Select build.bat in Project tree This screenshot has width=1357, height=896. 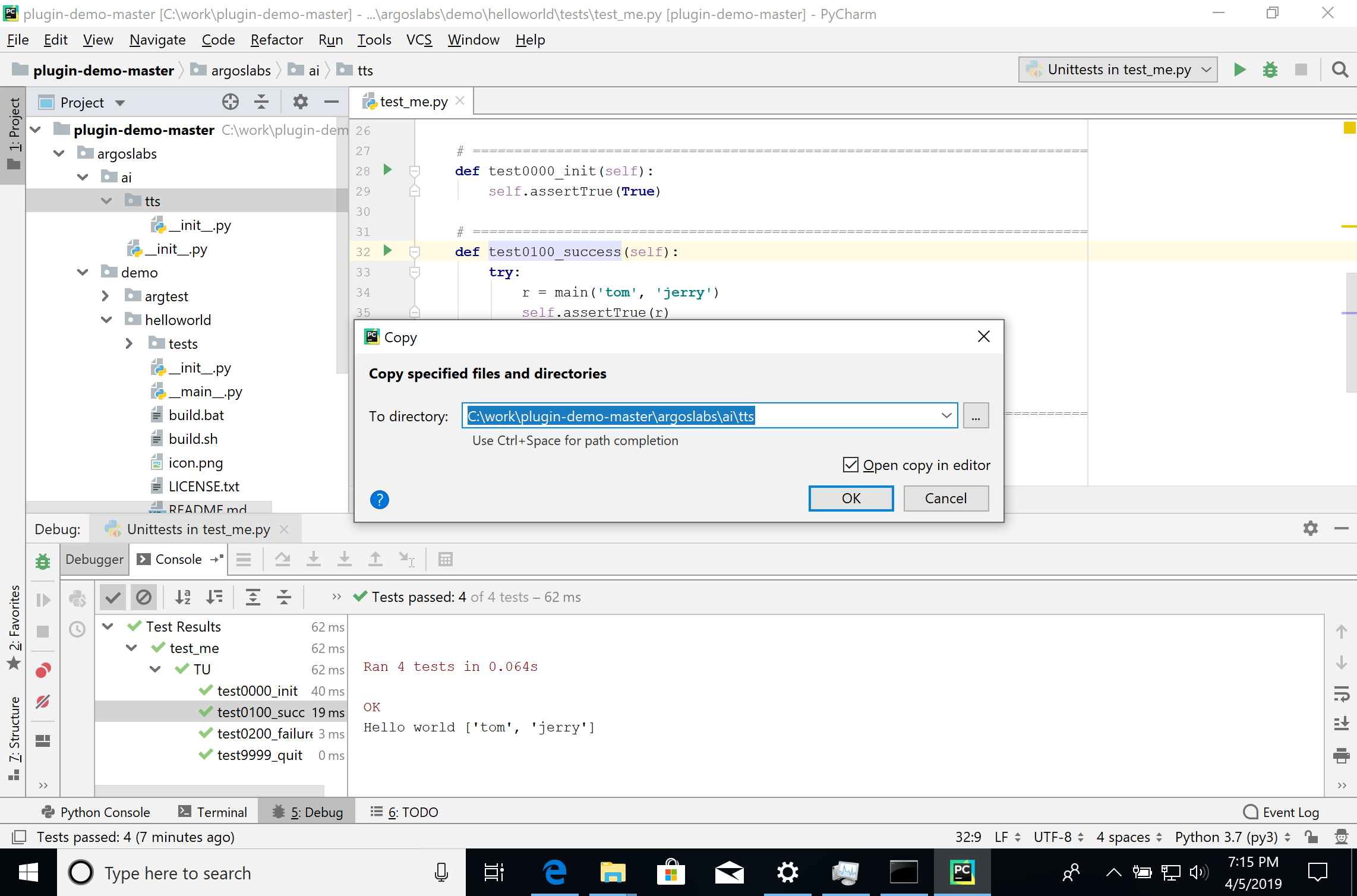tap(196, 415)
